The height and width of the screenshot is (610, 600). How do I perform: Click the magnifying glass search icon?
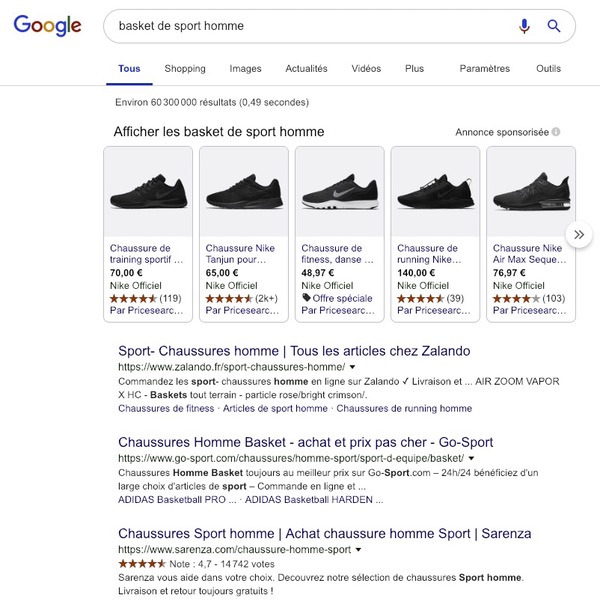(554, 26)
